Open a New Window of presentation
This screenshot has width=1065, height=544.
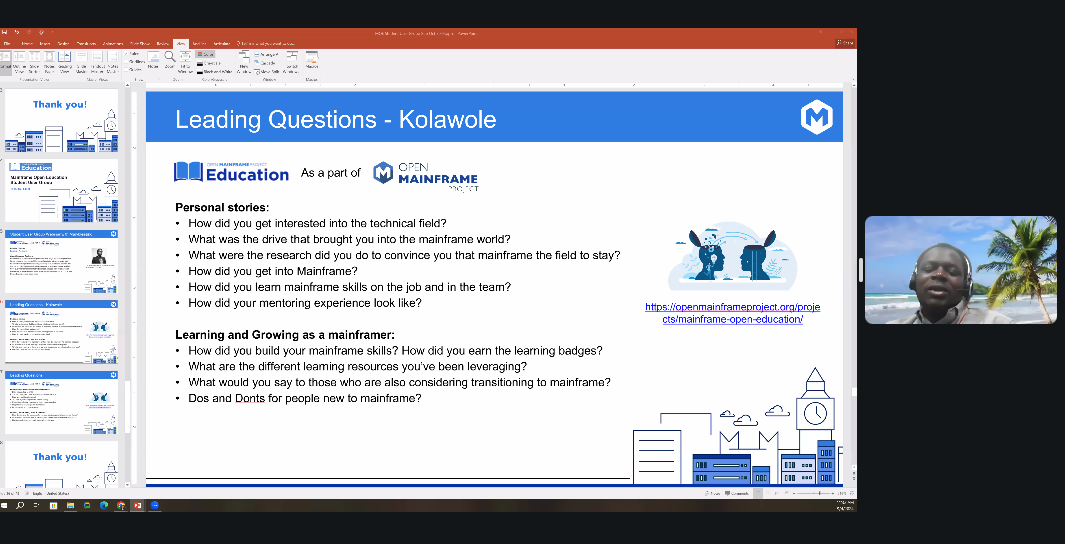click(x=244, y=62)
